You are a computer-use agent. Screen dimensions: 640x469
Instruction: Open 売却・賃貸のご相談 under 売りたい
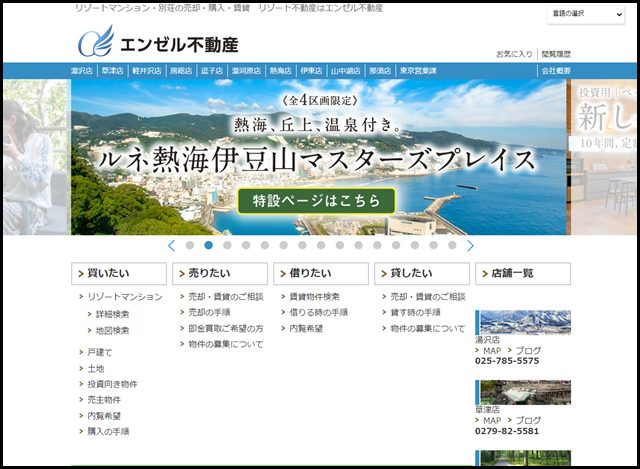226,297
